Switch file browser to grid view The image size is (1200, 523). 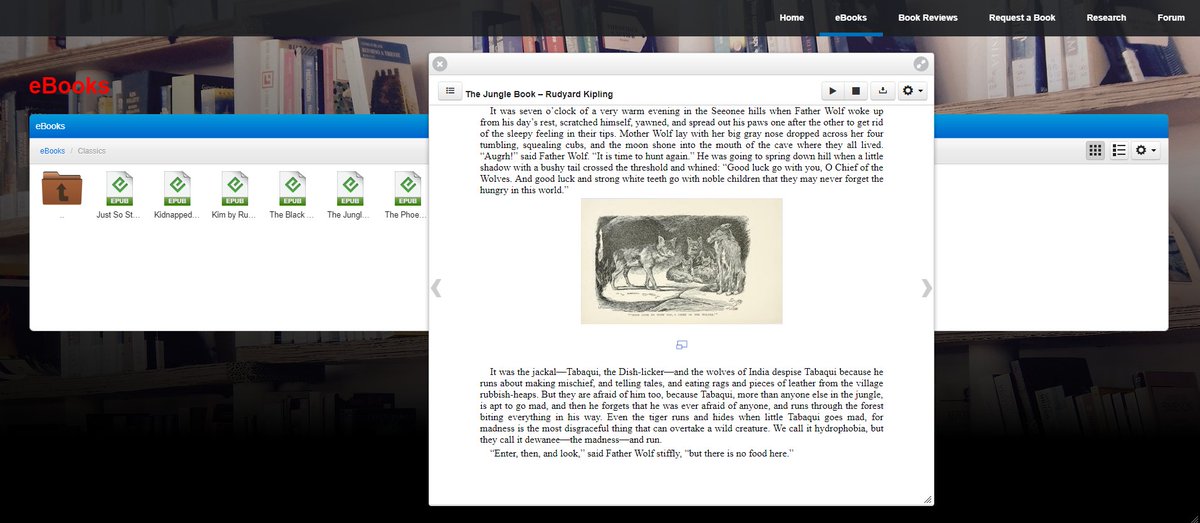(1095, 150)
